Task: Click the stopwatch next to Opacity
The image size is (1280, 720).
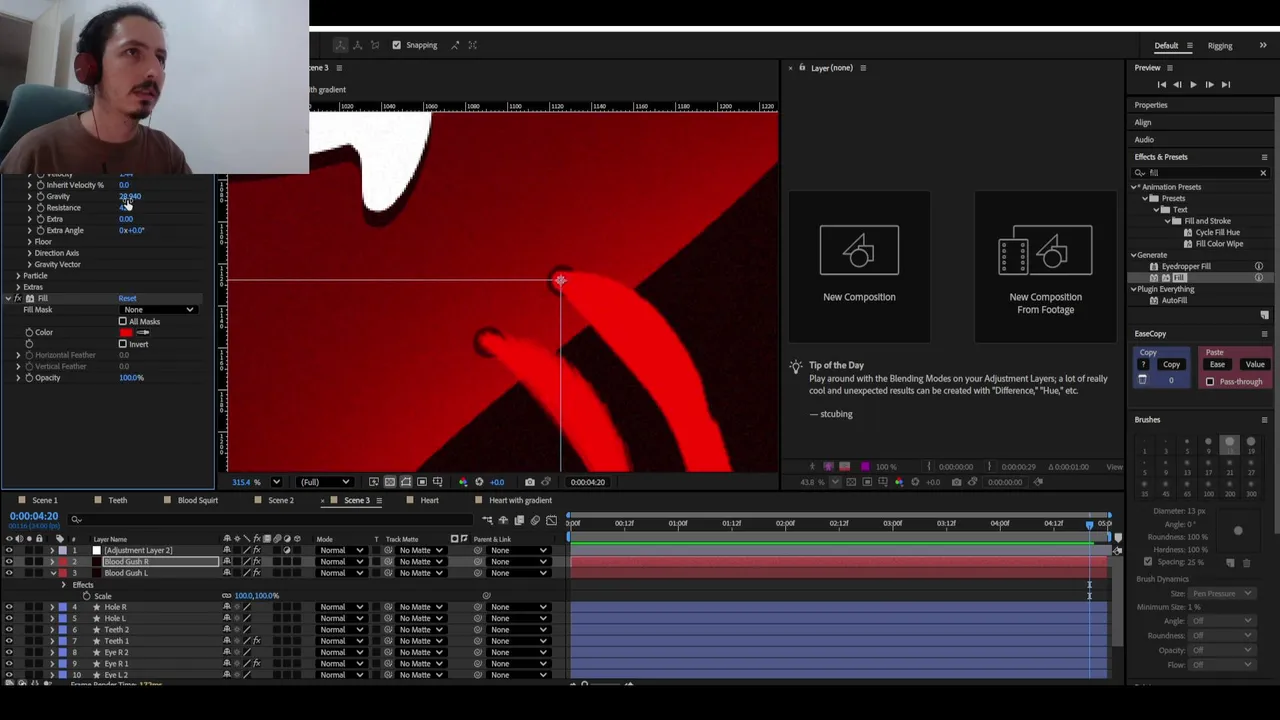Action: pos(29,378)
